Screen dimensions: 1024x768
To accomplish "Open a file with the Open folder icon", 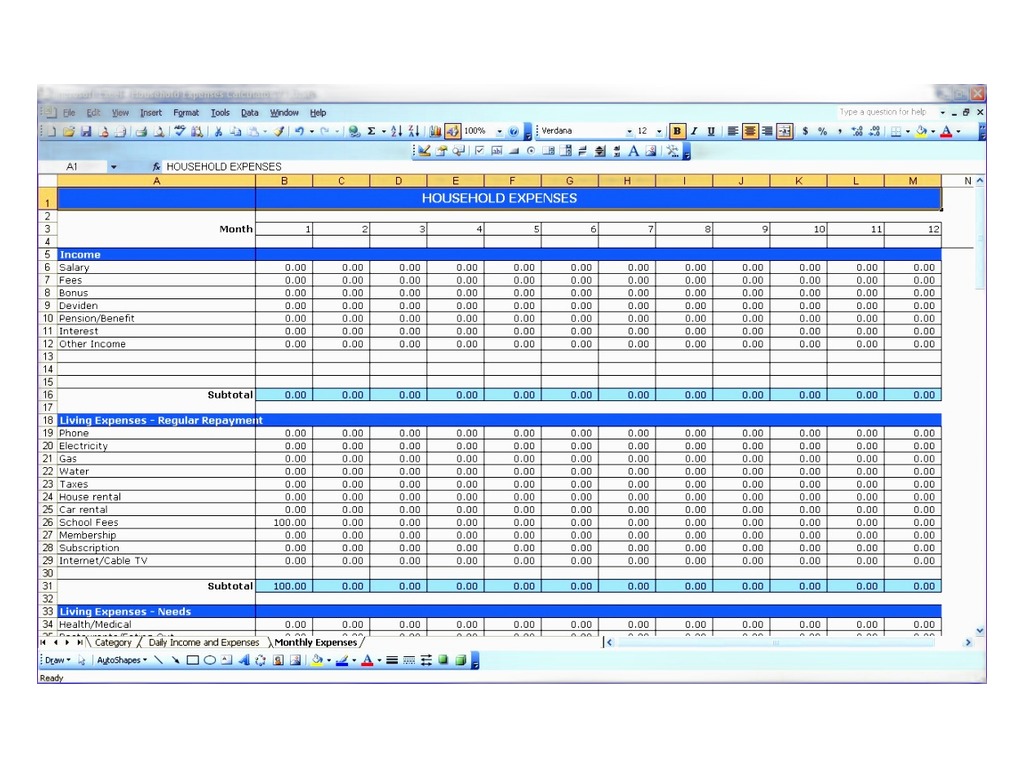I will [x=69, y=131].
